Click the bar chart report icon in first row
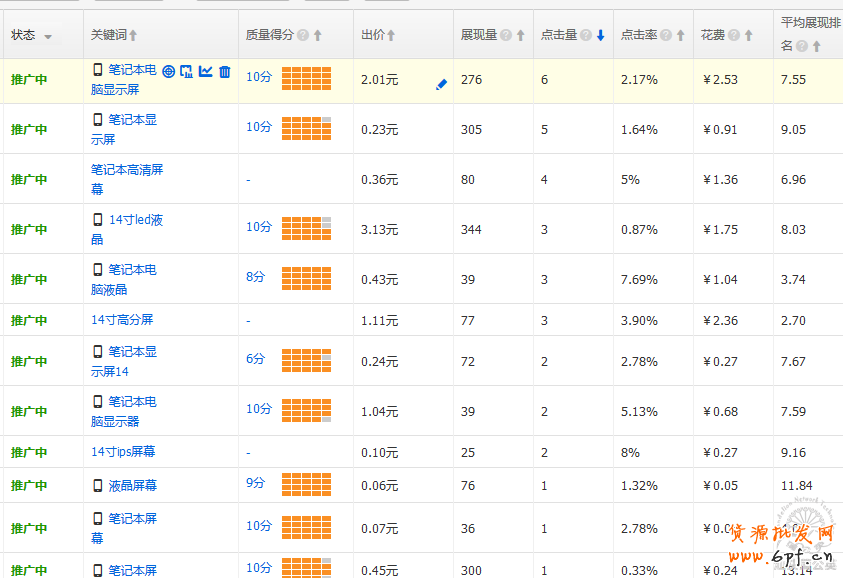 coord(186,71)
